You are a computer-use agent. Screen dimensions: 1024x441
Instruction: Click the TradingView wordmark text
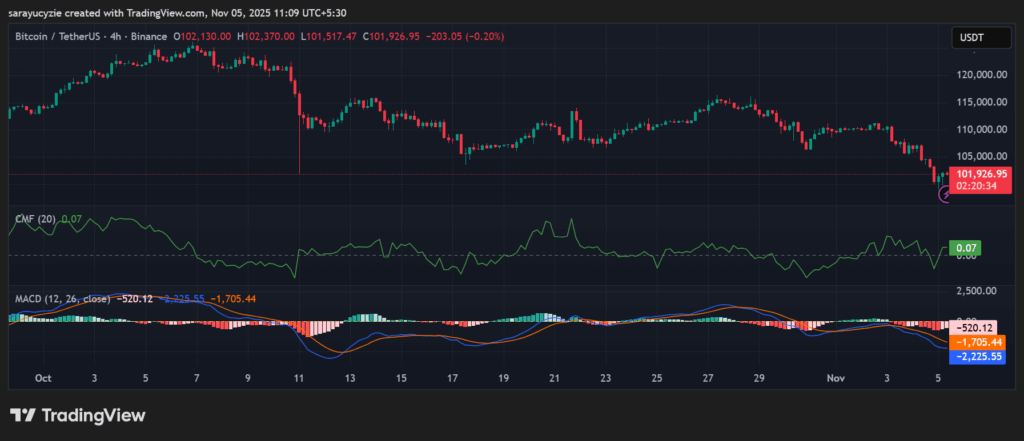pos(92,415)
